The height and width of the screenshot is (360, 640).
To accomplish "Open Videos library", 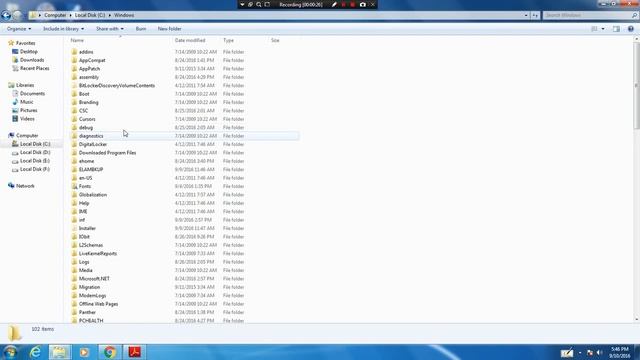I will [x=27, y=119].
